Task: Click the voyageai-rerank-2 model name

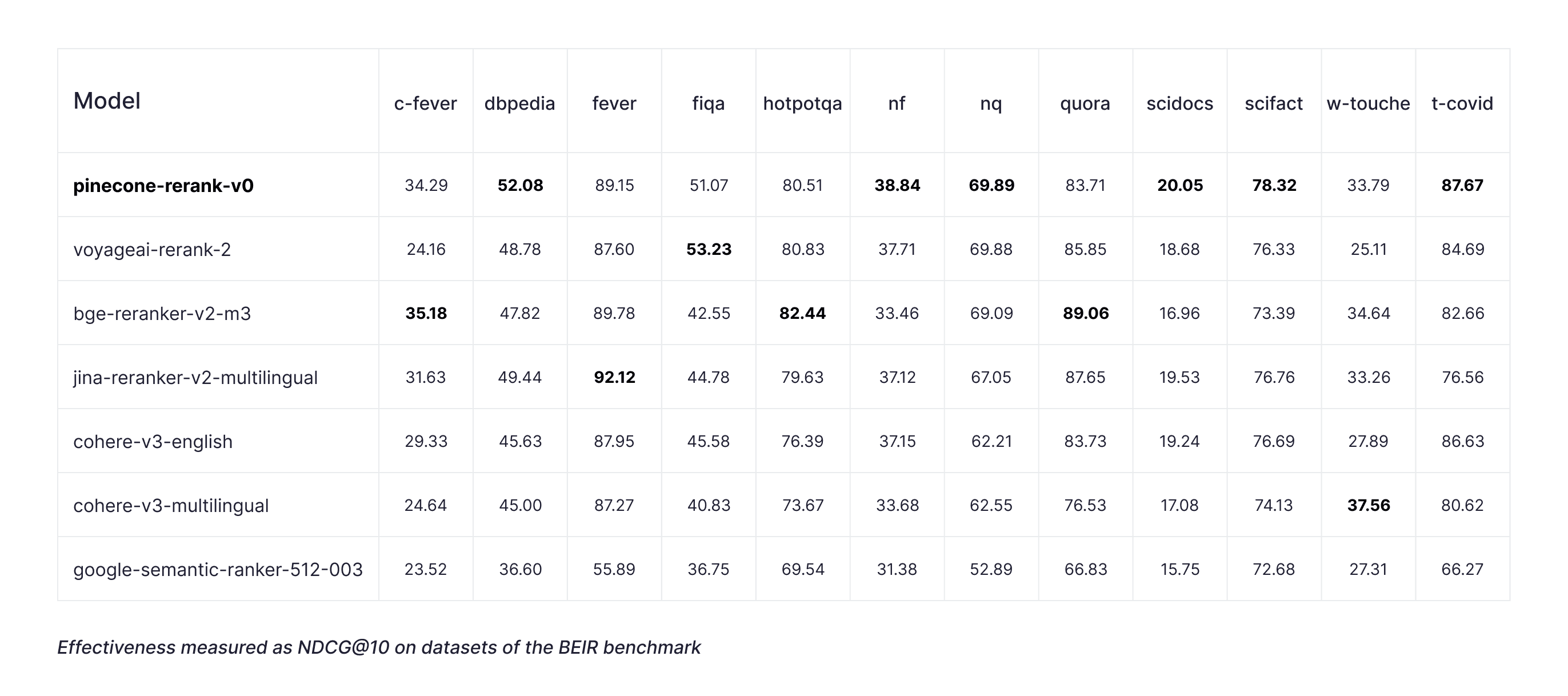Action: pyautogui.click(x=151, y=249)
